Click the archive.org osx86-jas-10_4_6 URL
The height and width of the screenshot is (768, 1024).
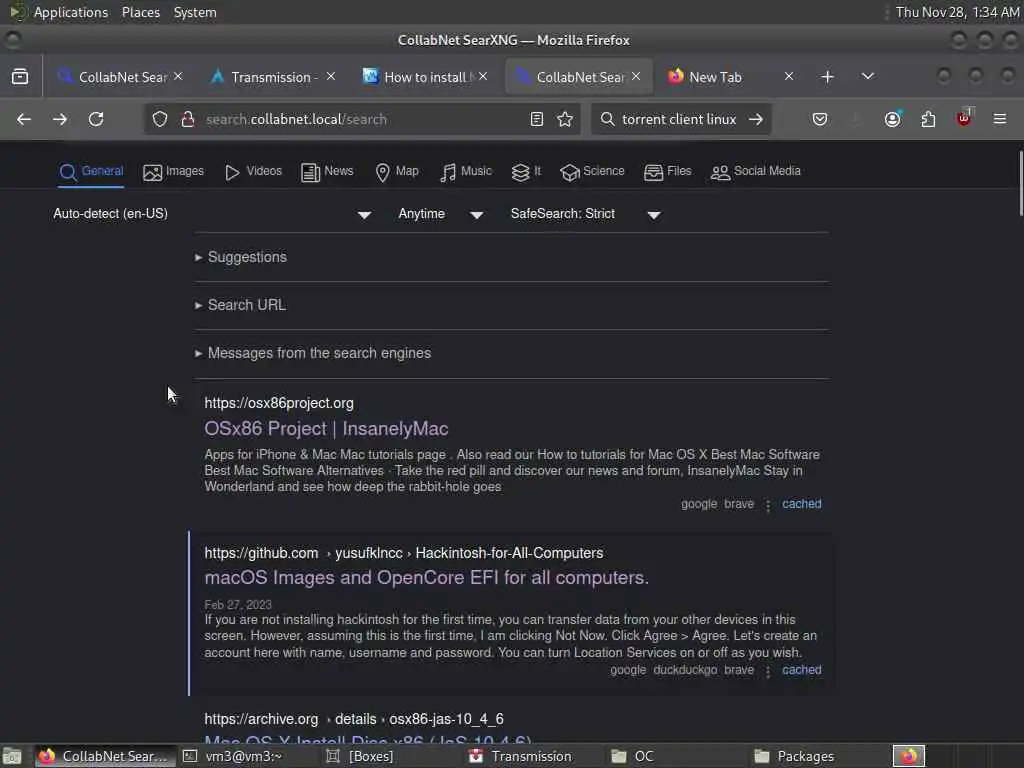354,719
